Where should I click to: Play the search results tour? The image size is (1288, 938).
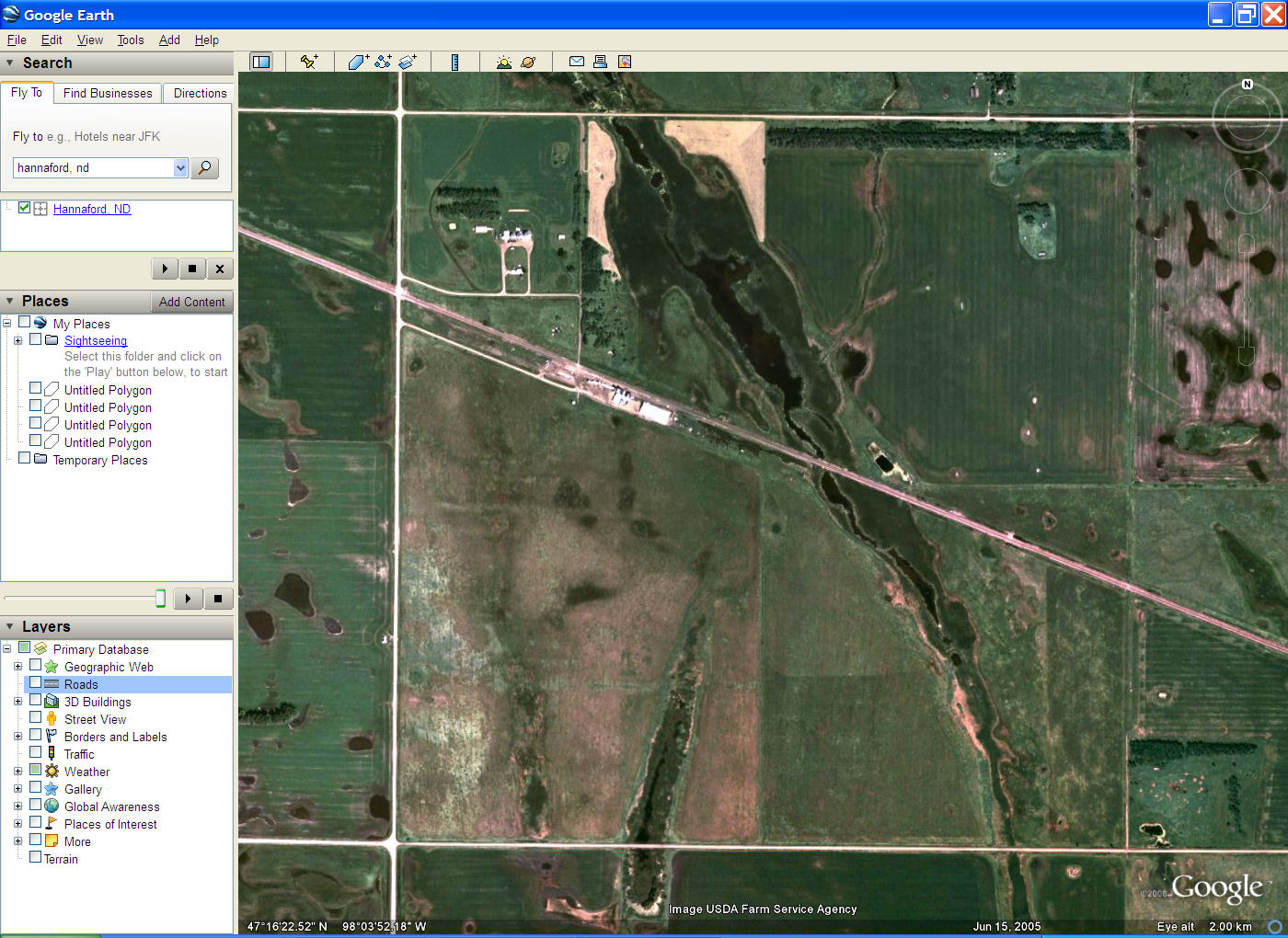165,269
